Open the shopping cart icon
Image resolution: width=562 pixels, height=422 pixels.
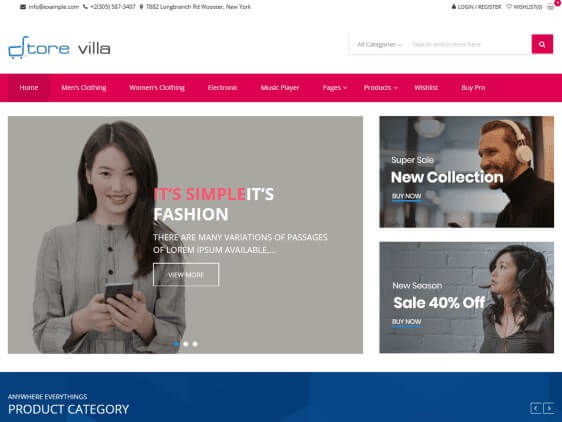551,7
